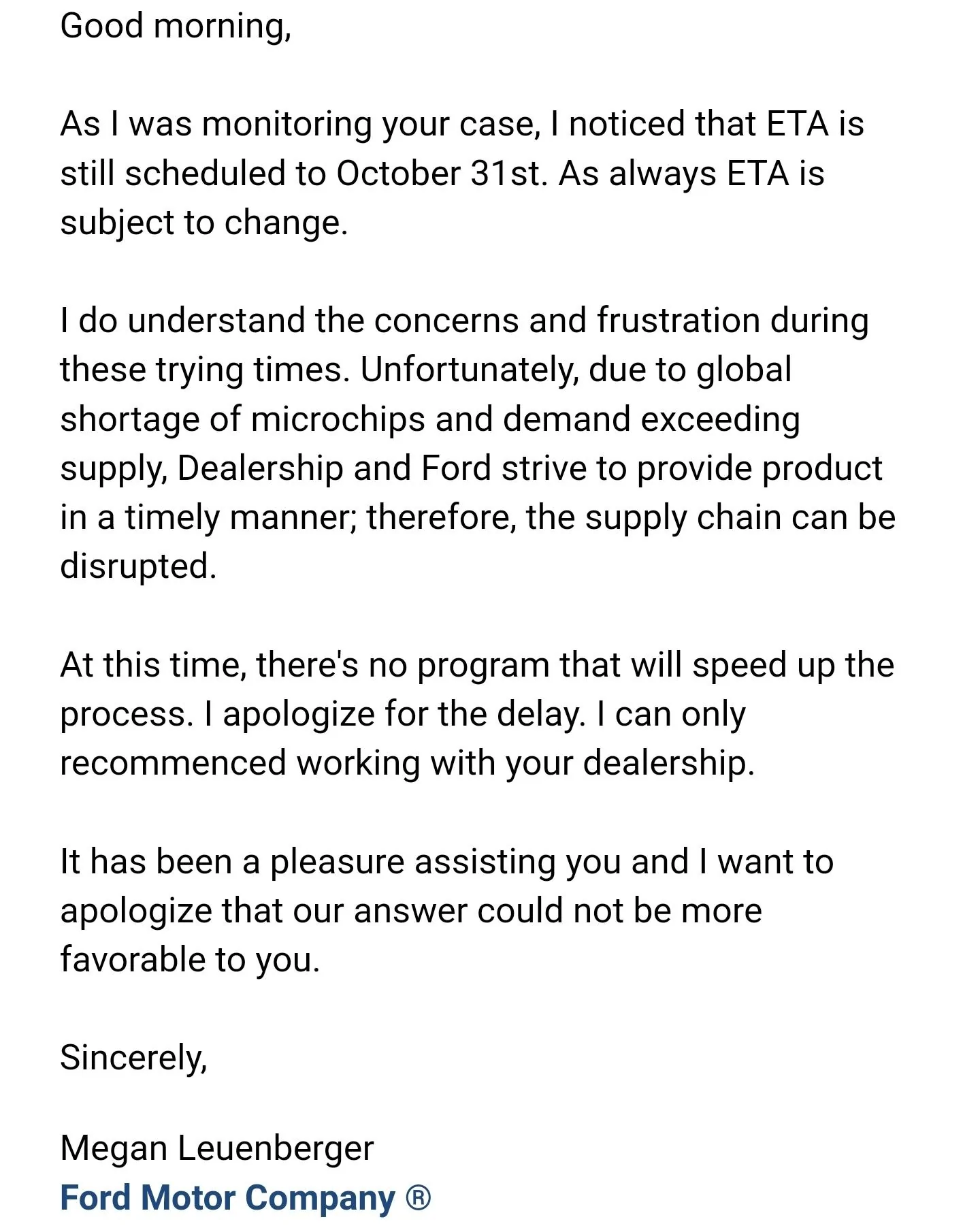This screenshot has width=980, height=1228.
Task: Click the sender name Megan Leuenberger
Action: click(x=216, y=1148)
